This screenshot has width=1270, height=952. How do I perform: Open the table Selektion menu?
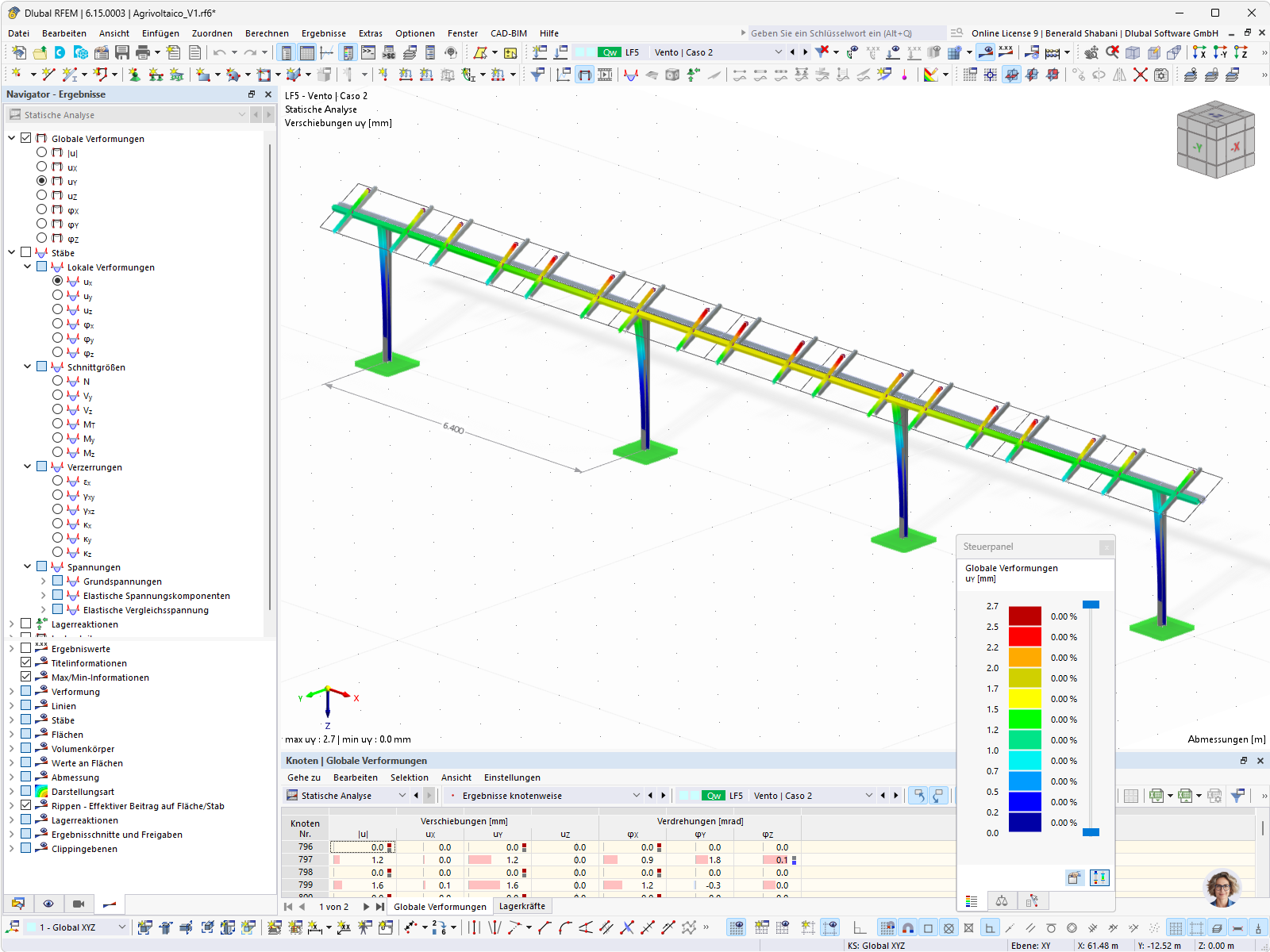click(409, 777)
